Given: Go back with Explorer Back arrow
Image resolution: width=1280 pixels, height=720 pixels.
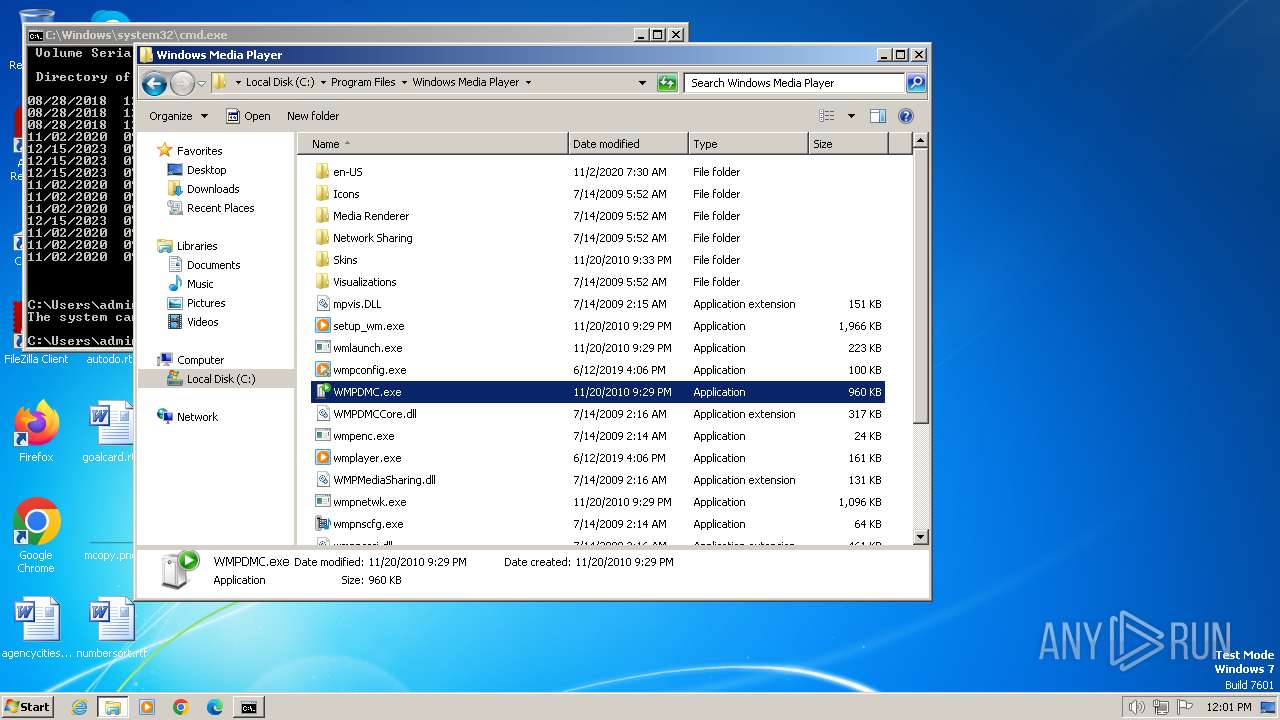Looking at the screenshot, I should click(154, 83).
